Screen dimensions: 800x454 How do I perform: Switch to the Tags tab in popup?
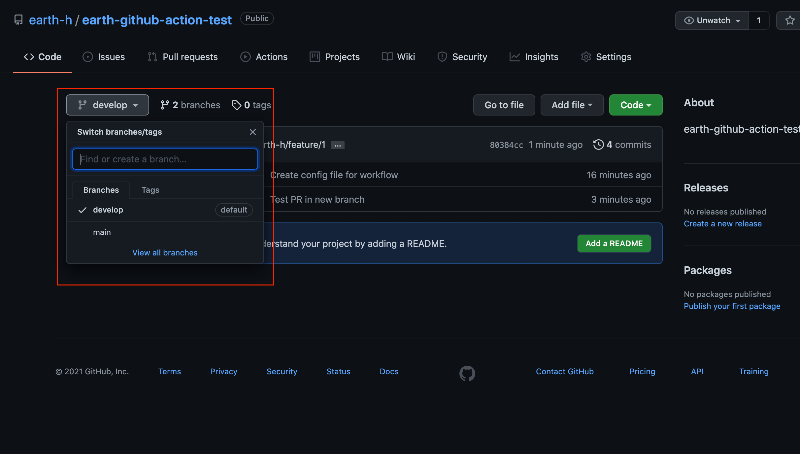(151, 190)
